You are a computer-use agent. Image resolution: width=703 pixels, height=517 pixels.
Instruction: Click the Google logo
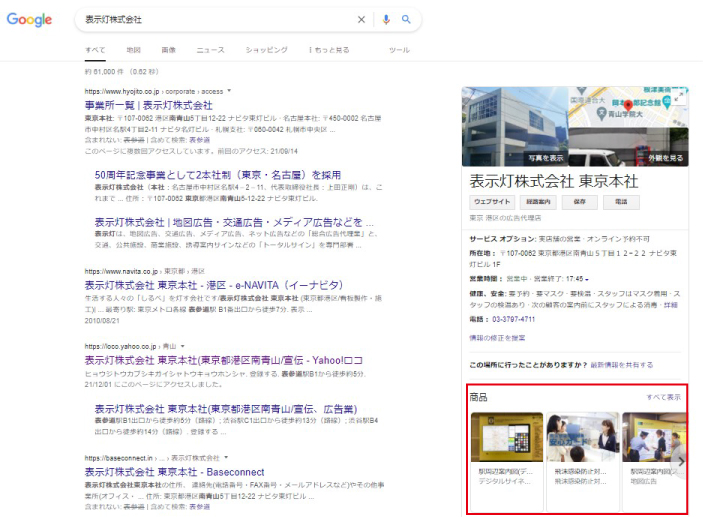coord(29,20)
